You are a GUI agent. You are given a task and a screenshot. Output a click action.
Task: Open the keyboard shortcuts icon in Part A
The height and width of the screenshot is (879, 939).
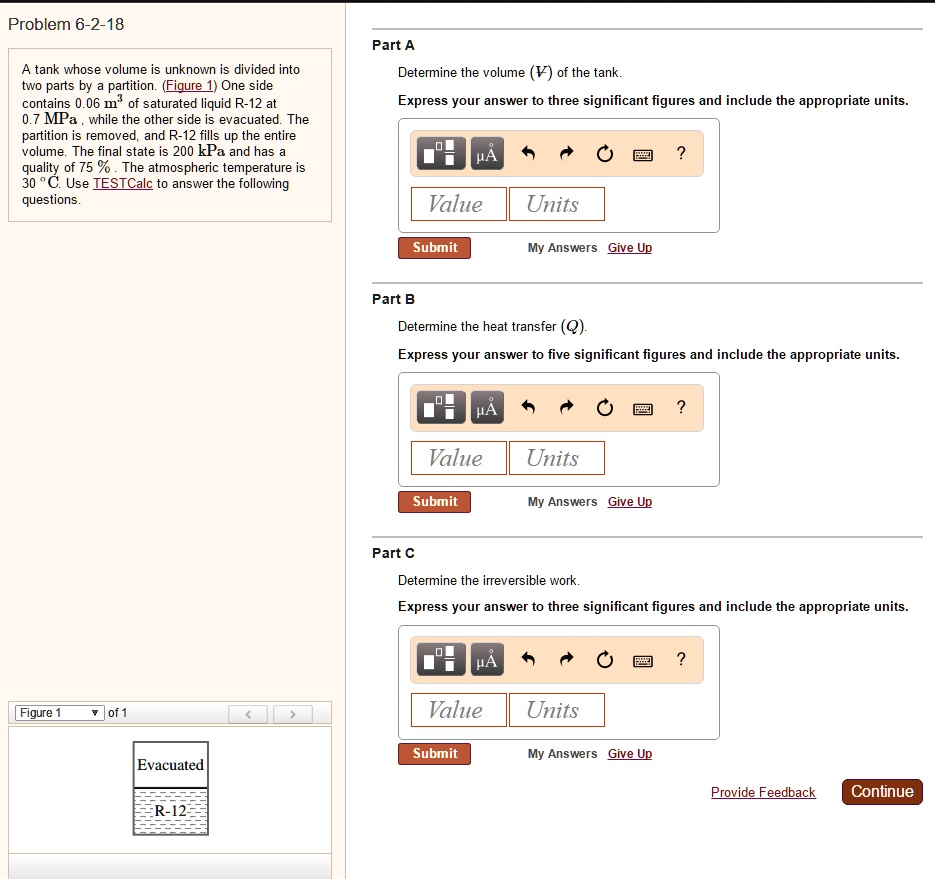[x=642, y=153]
